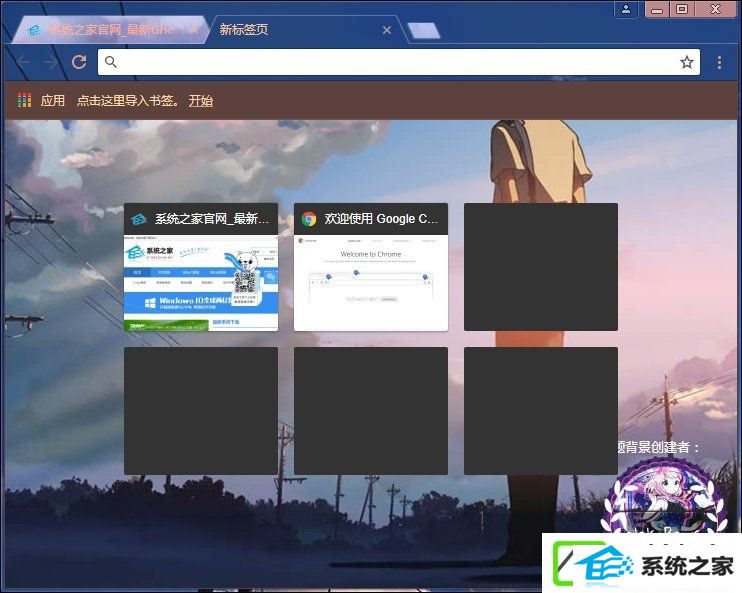Close the 系统之家官网 tab

pos(194,30)
